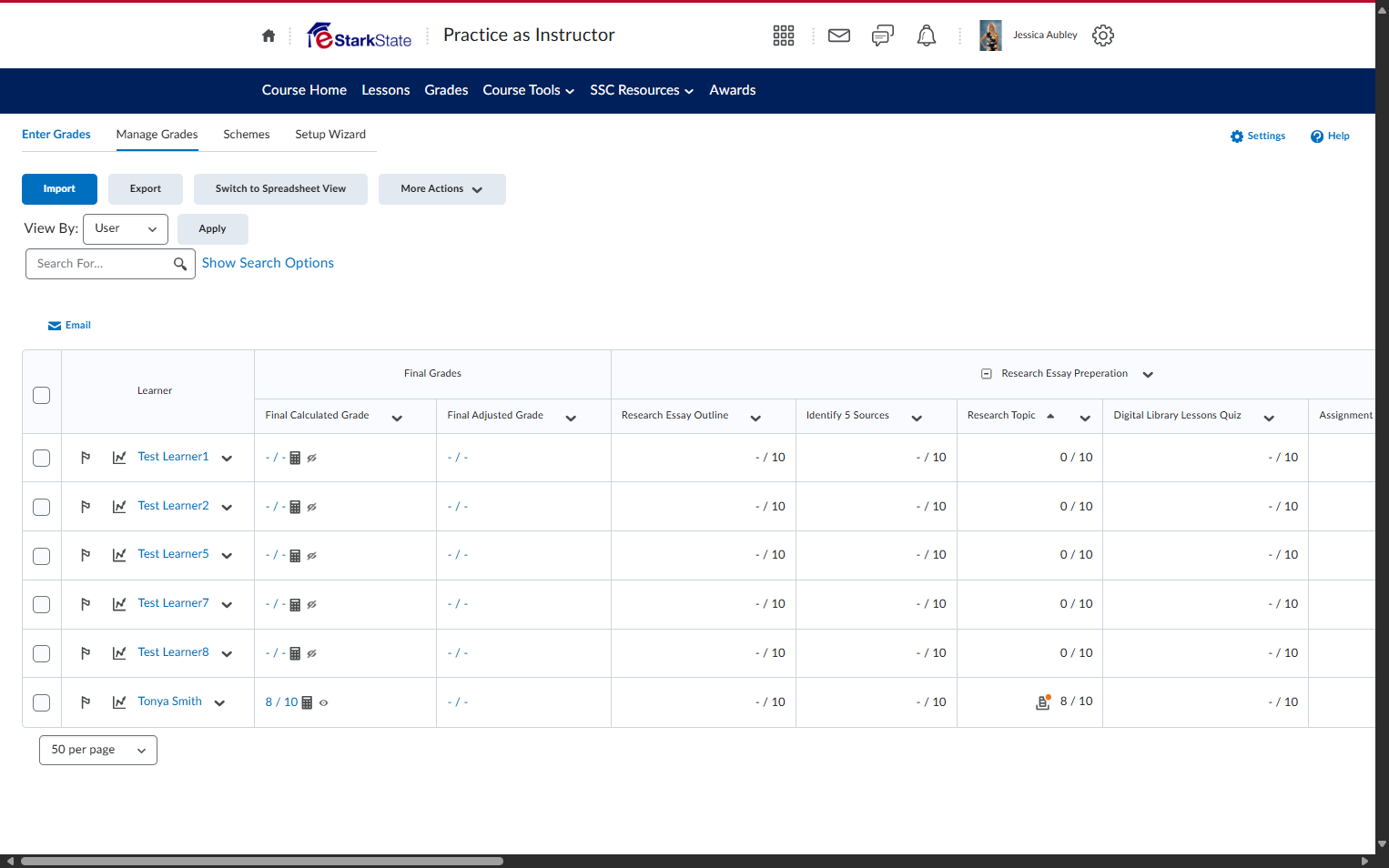Screen dimensions: 1389x868
Task: Switch to the Schemes tab
Action: click(247, 135)
